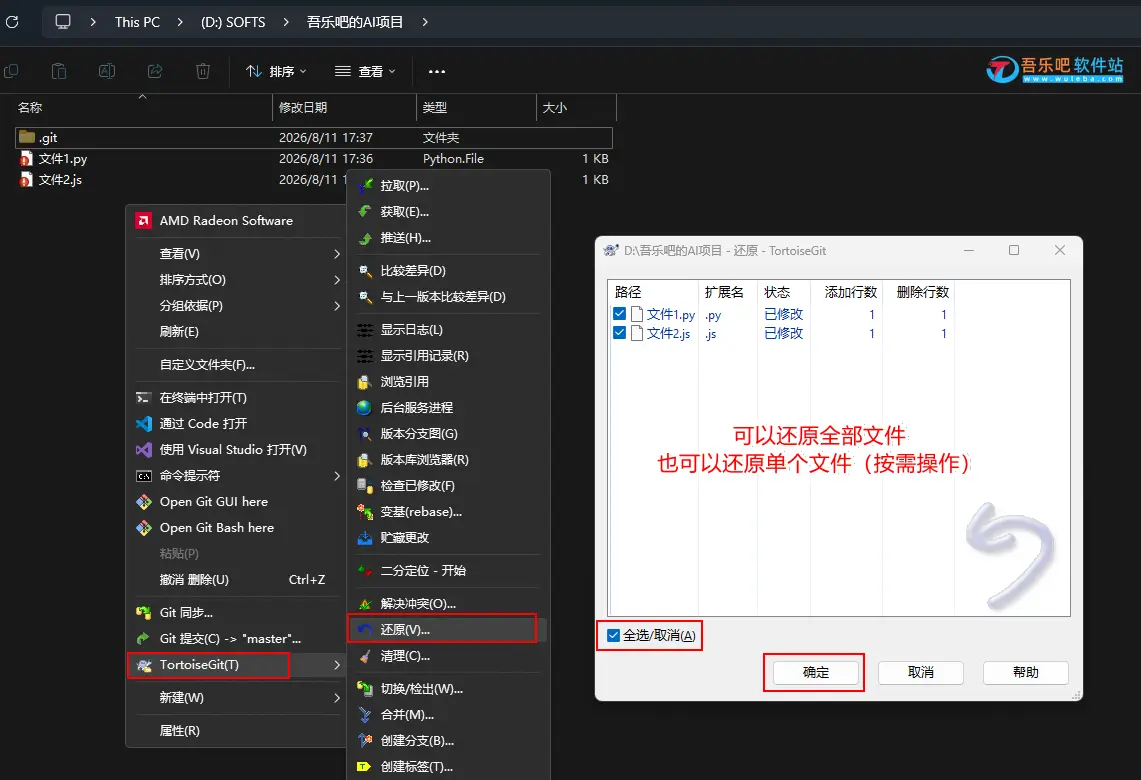The height and width of the screenshot is (780, 1141).
Task: Open the 查看 view dropdown in the toolbar
Action: 365,71
